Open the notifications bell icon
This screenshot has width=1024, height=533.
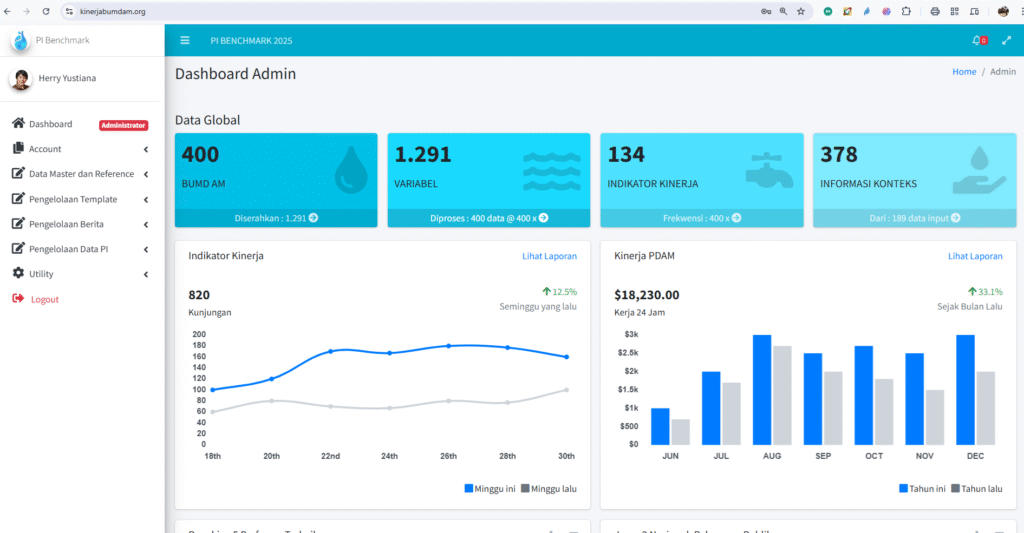[x=977, y=41]
